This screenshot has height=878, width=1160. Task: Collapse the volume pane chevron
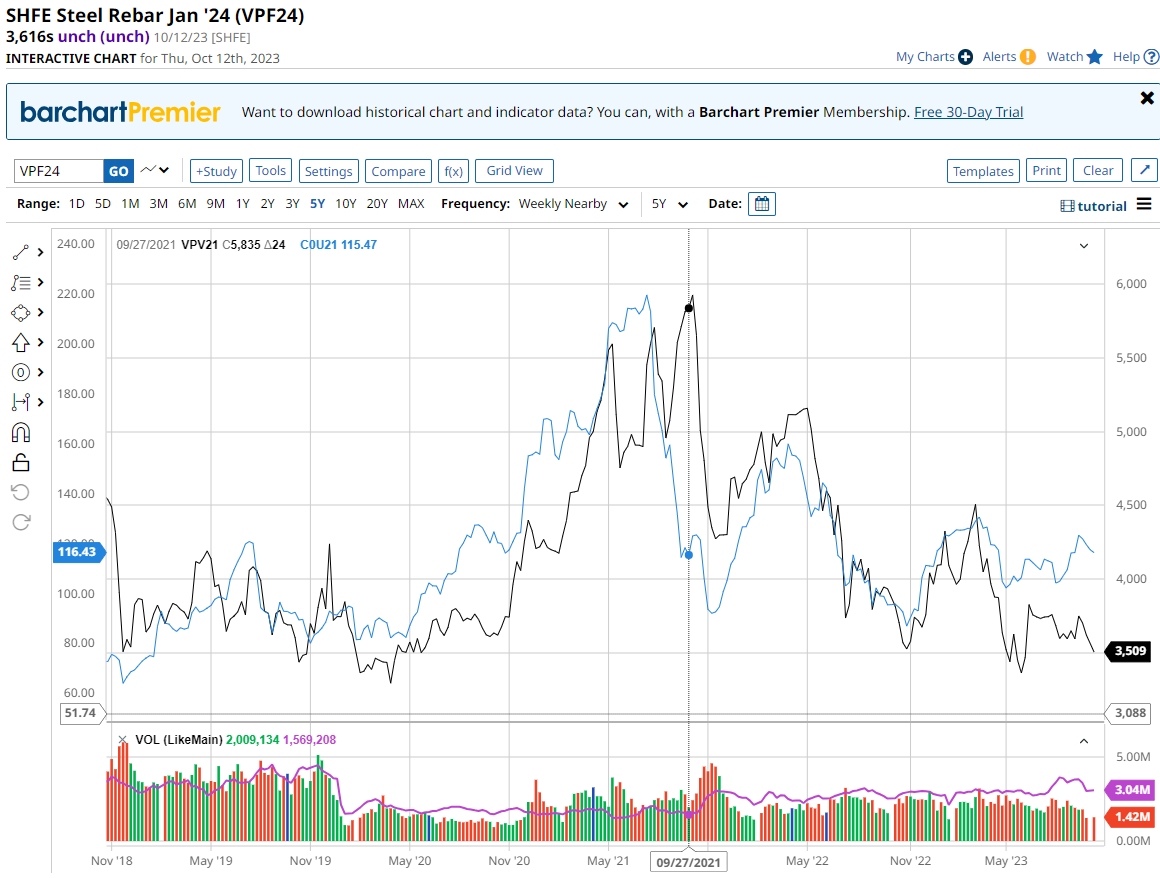click(x=1084, y=741)
